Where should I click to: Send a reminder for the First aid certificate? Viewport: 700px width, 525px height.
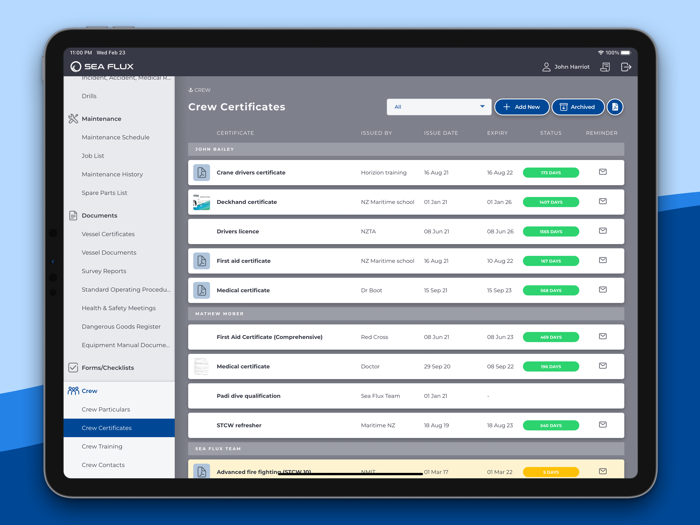pyautogui.click(x=603, y=260)
